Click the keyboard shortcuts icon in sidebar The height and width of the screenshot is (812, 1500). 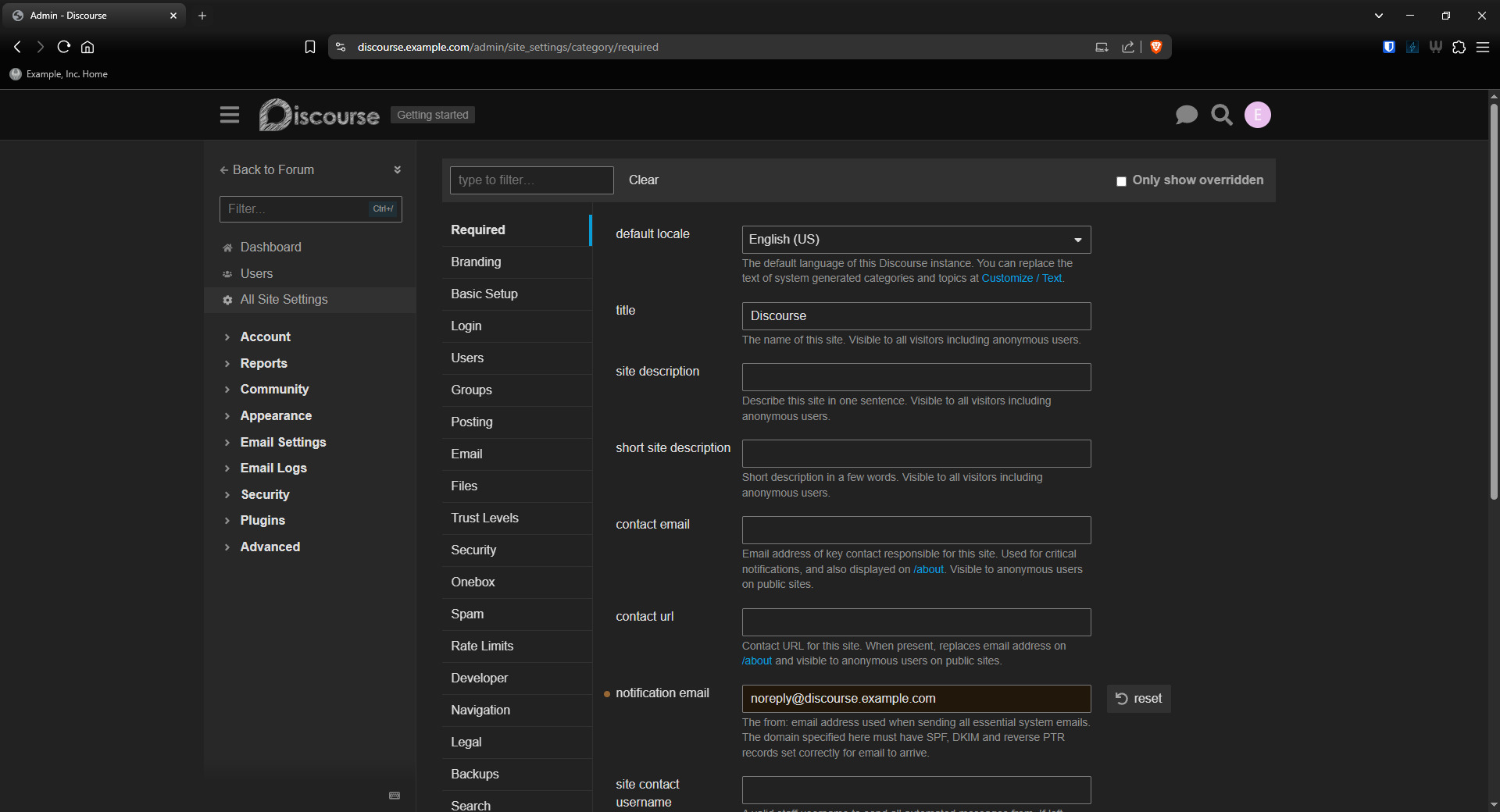(x=395, y=796)
